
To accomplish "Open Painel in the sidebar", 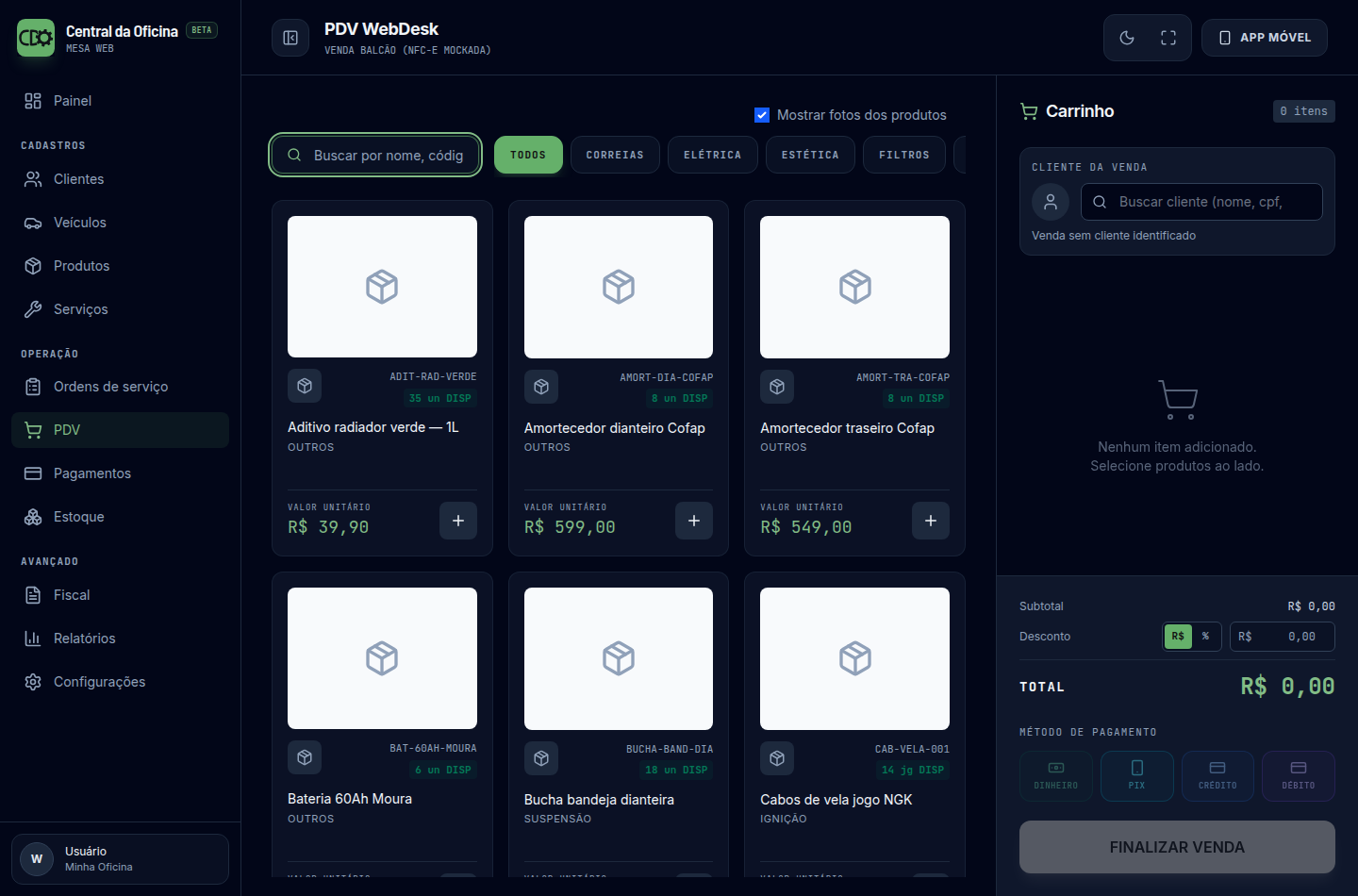I will coord(120,101).
